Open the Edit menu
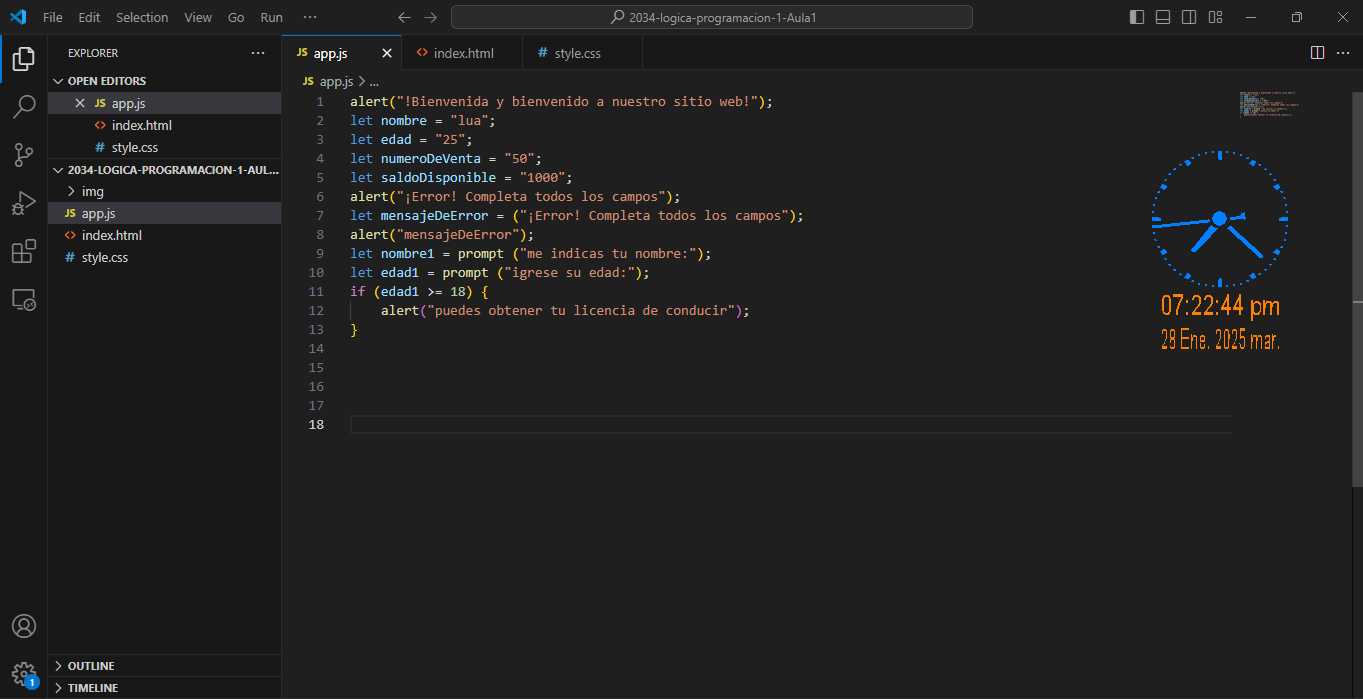1363x699 pixels. coord(89,17)
